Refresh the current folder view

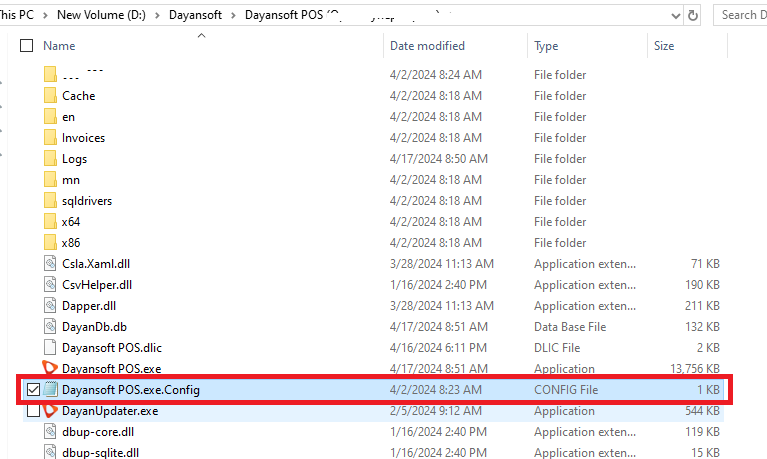point(693,16)
